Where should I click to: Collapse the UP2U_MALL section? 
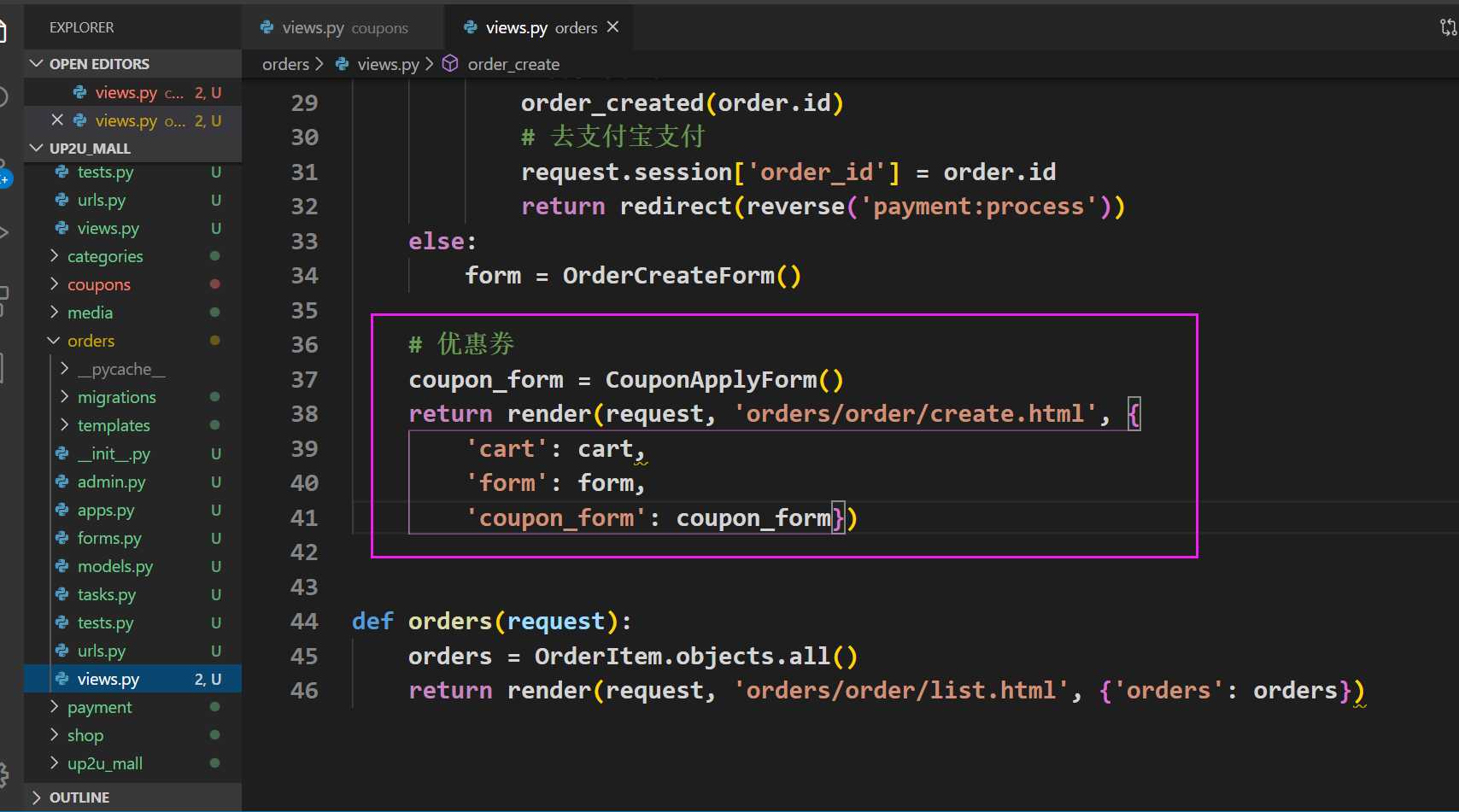click(132, 149)
